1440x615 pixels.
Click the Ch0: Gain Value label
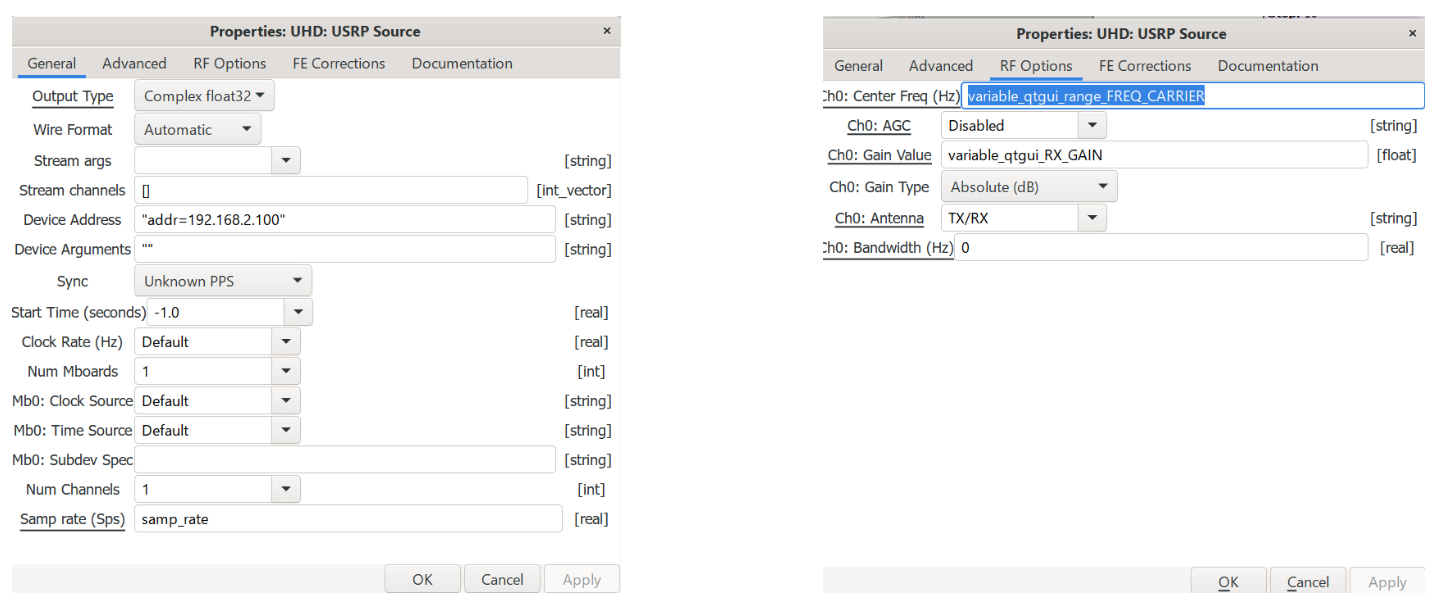880,155
